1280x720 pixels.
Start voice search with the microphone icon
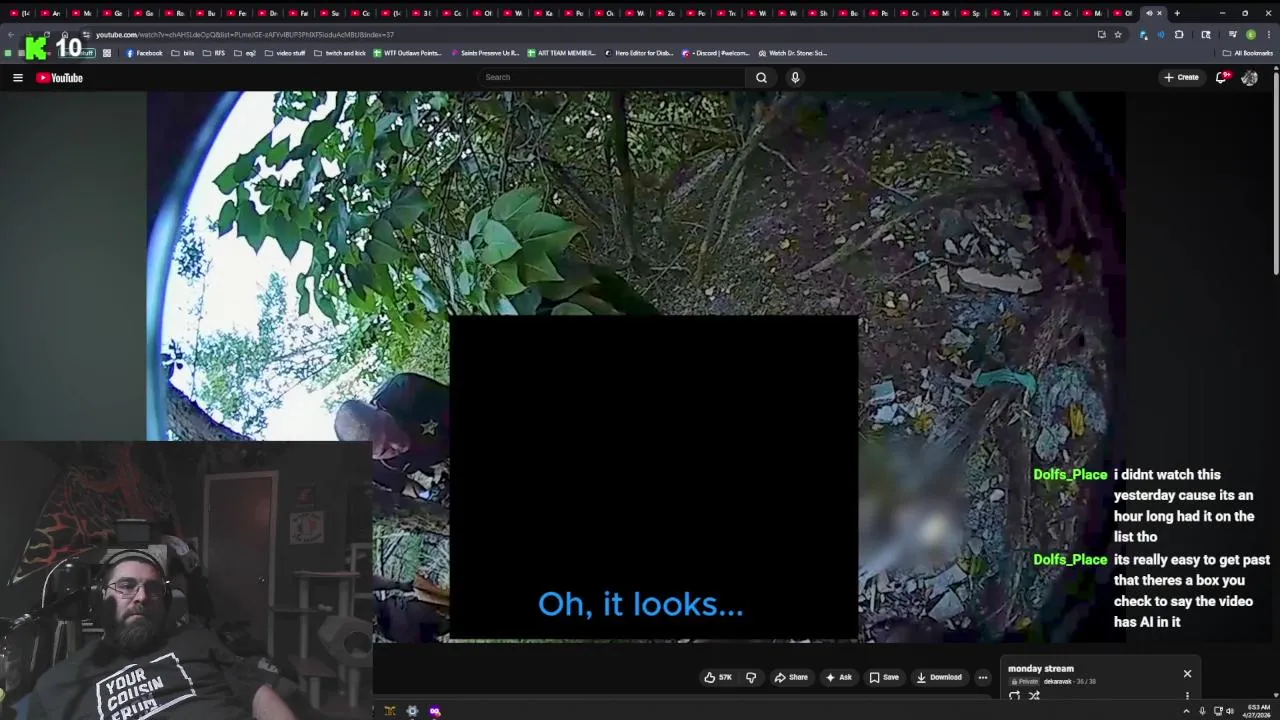tap(795, 77)
